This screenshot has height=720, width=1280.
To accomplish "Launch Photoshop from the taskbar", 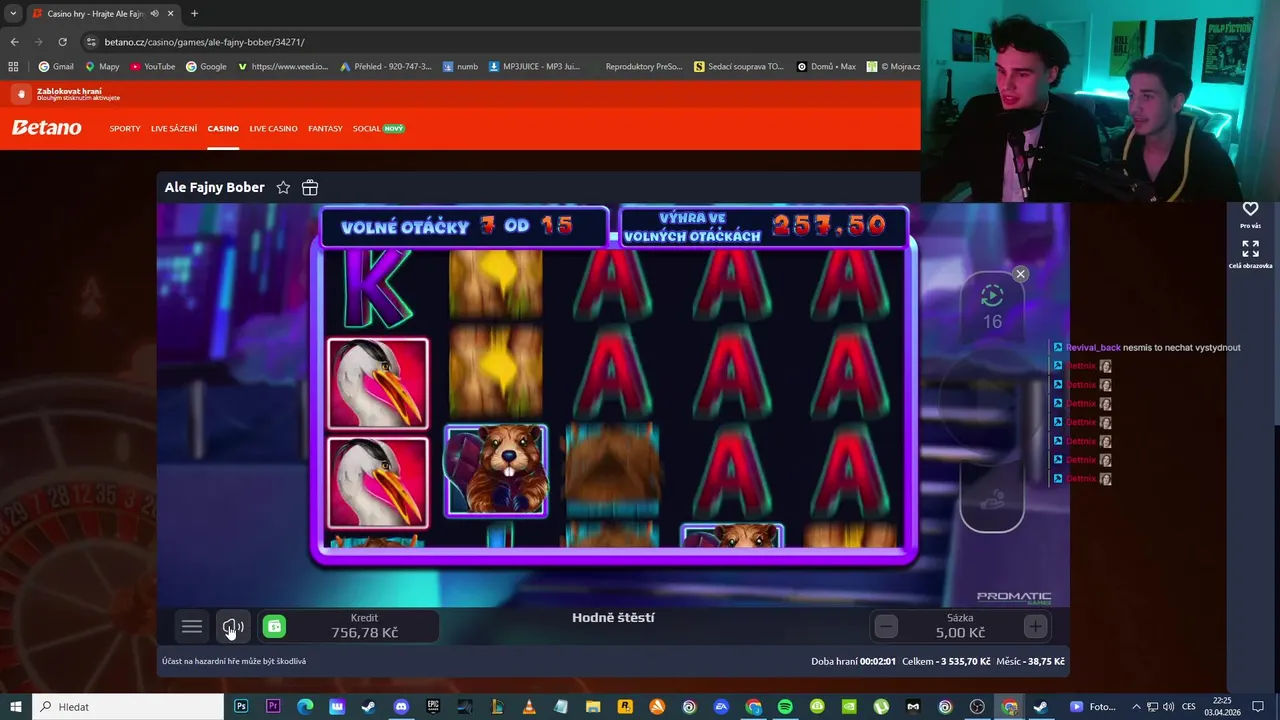I will [x=241, y=707].
